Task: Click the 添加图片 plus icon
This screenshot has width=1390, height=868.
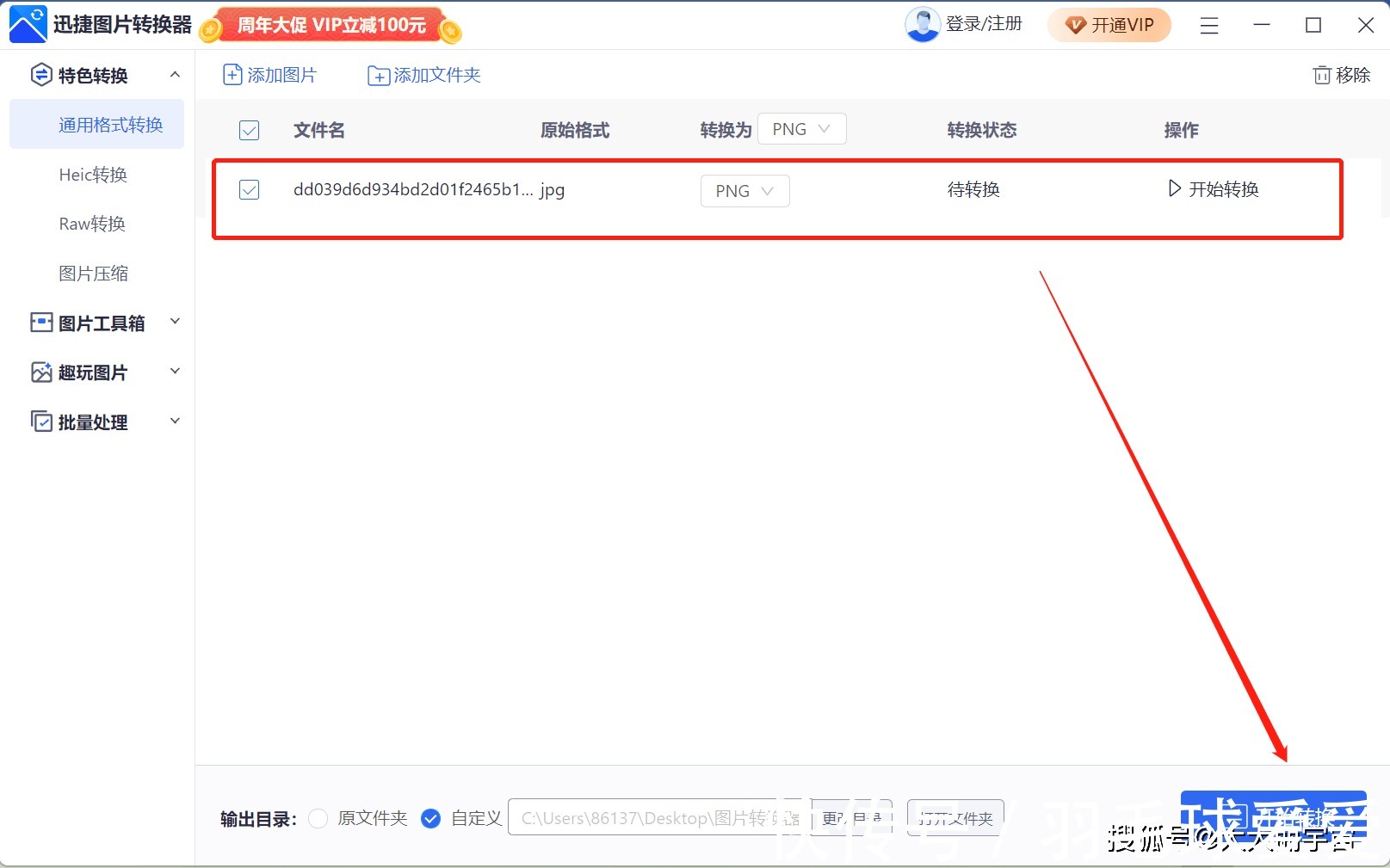Action: click(x=232, y=76)
